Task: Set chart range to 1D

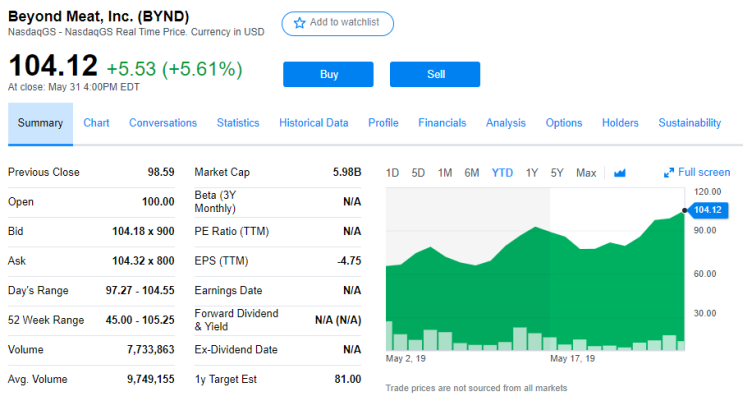Action: point(392,173)
